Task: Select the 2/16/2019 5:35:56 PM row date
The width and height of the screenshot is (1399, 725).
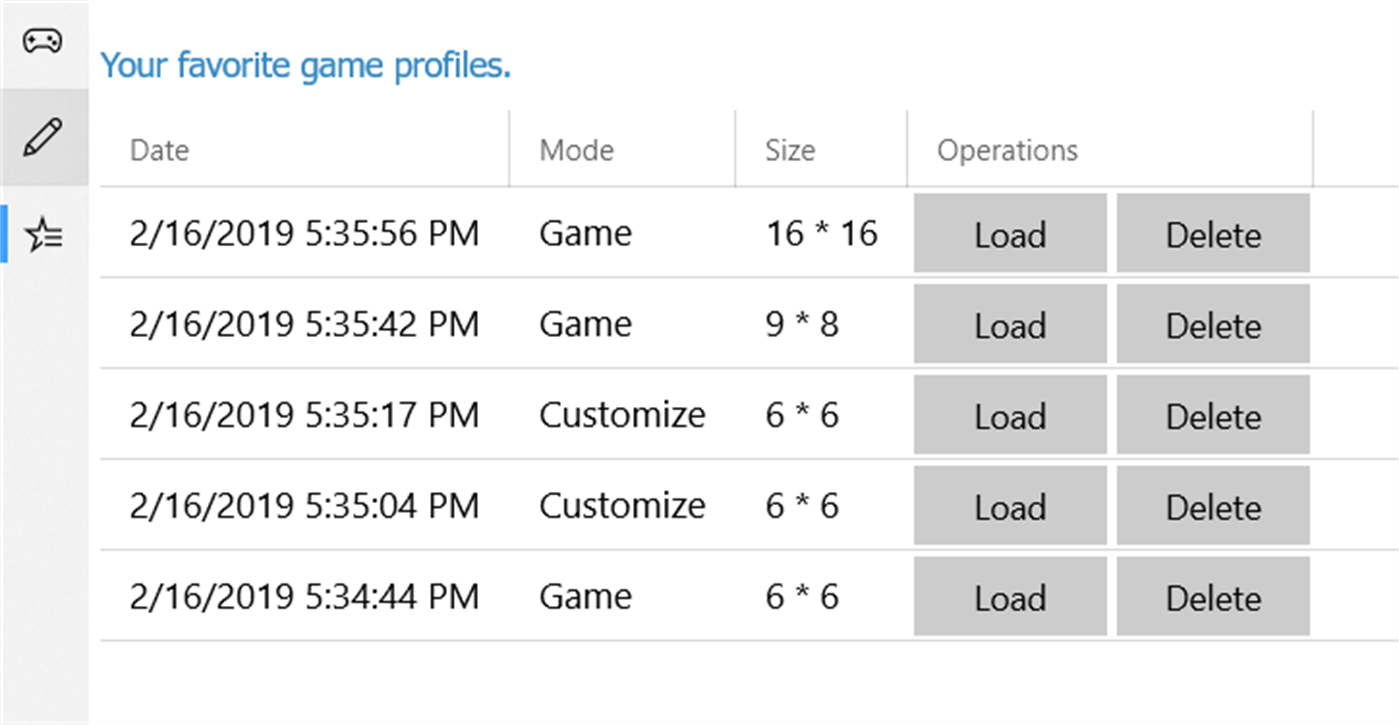Action: pyautogui.click(x=304, y=233)
